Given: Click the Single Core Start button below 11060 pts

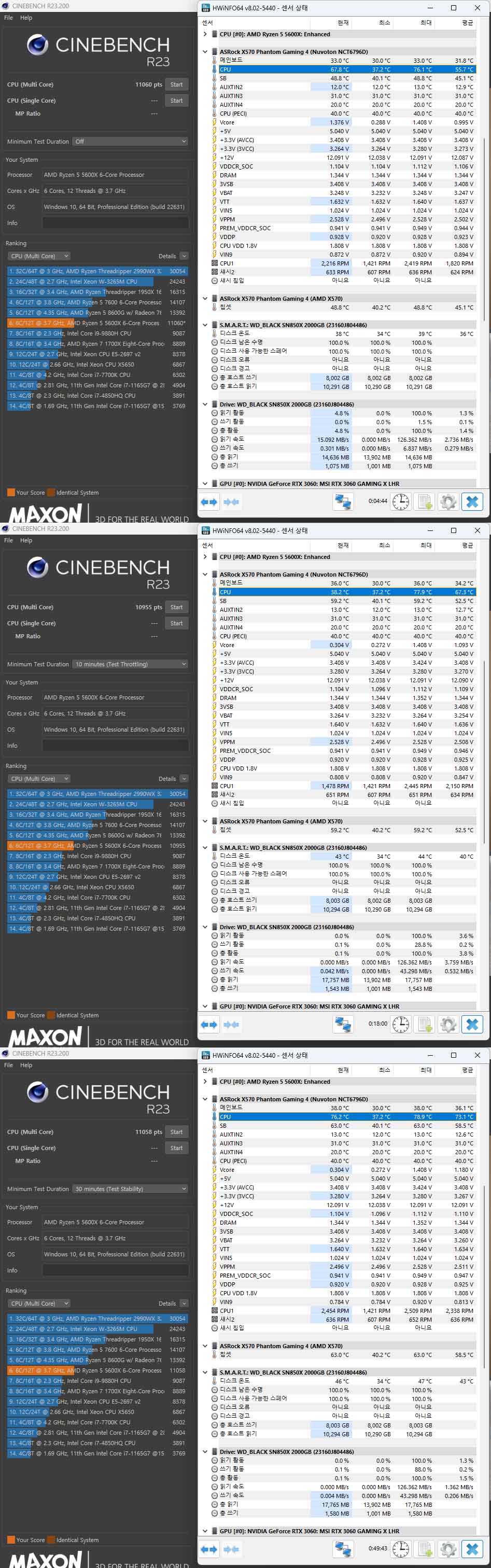Looking at the screenshot, I should (x=176, y=101).
